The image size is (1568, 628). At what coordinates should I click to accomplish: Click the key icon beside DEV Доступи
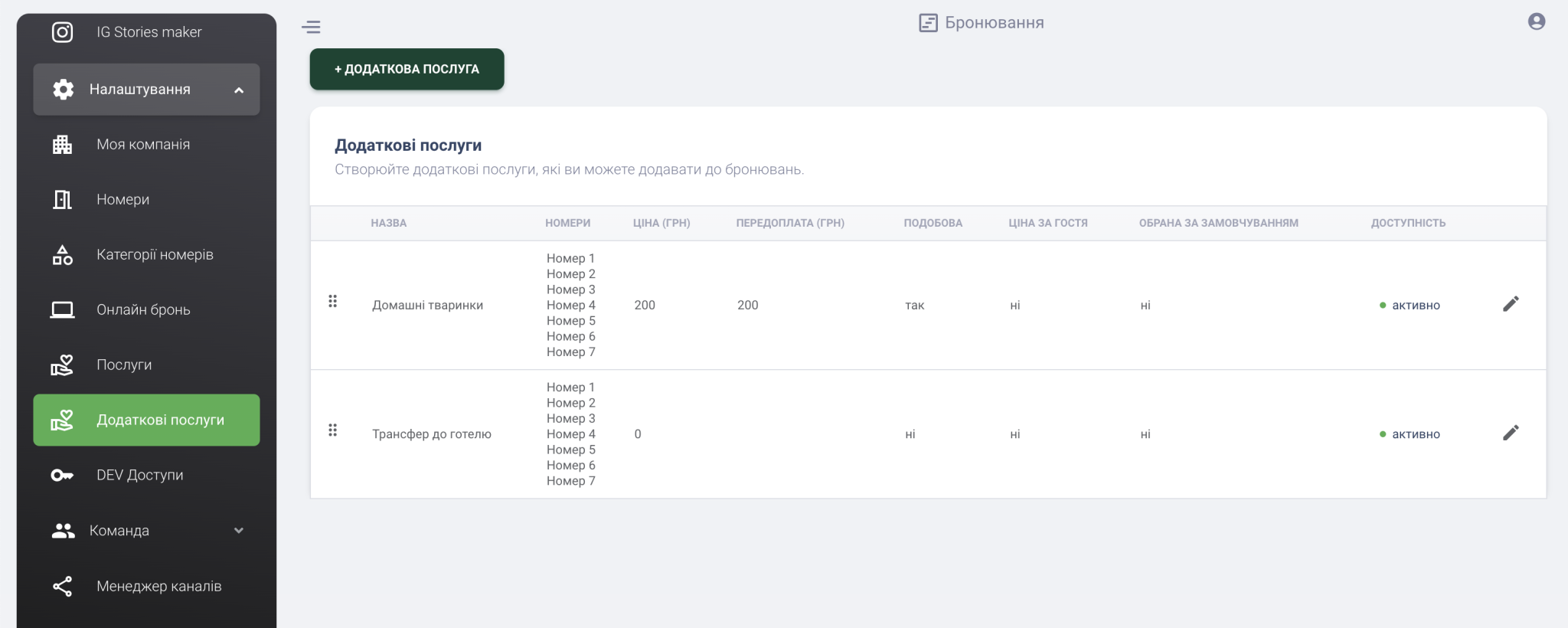click(62, 476)
